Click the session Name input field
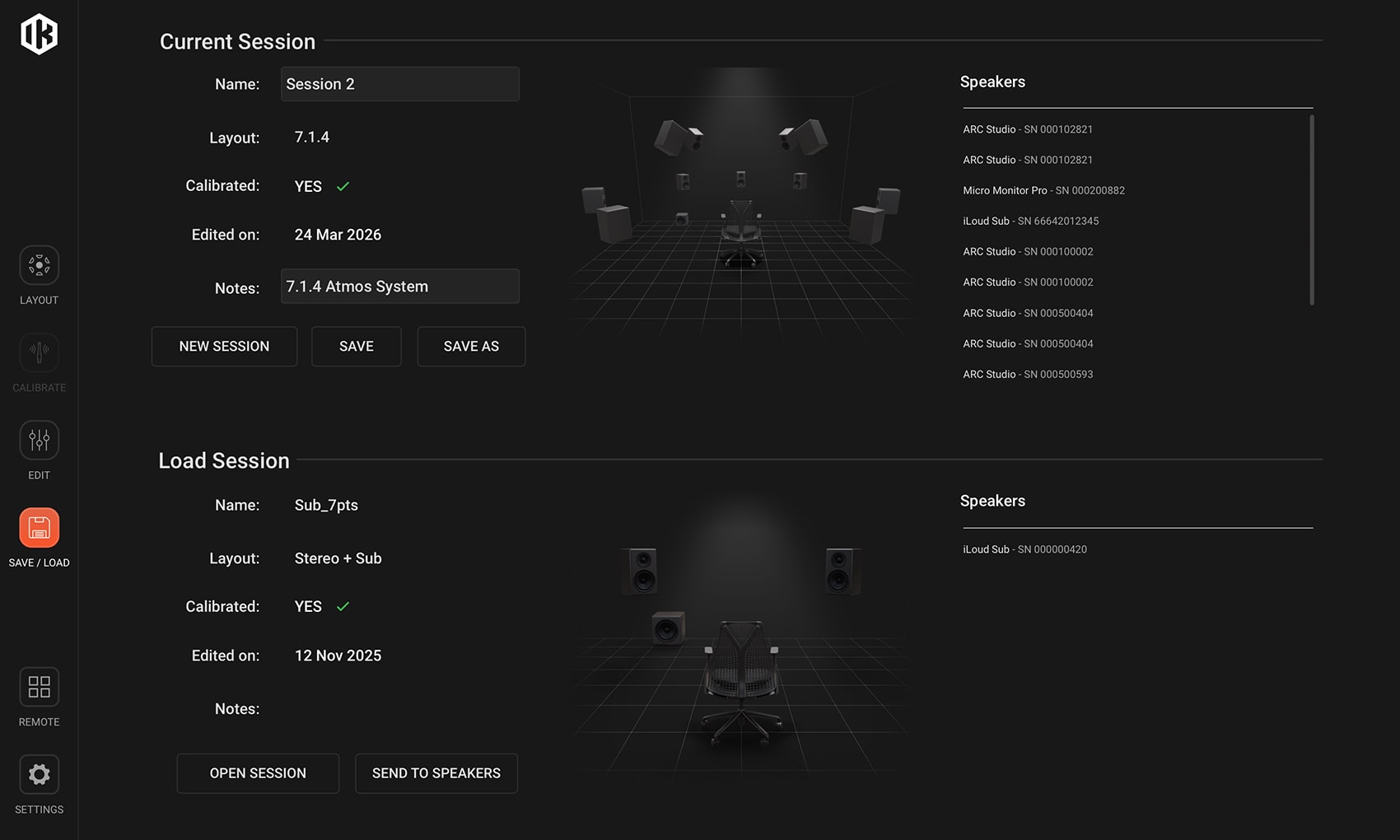This screenshot has width=1400, height=840. [399, 85]
